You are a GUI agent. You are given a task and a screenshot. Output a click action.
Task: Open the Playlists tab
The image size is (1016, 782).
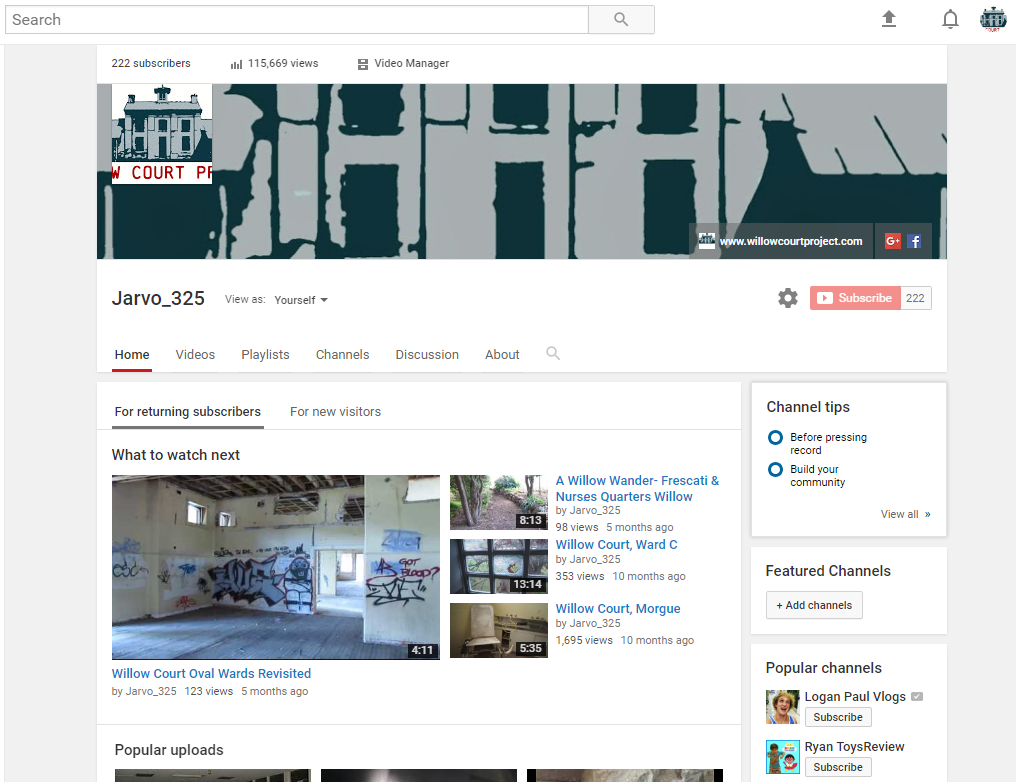(x=265, y=355)
